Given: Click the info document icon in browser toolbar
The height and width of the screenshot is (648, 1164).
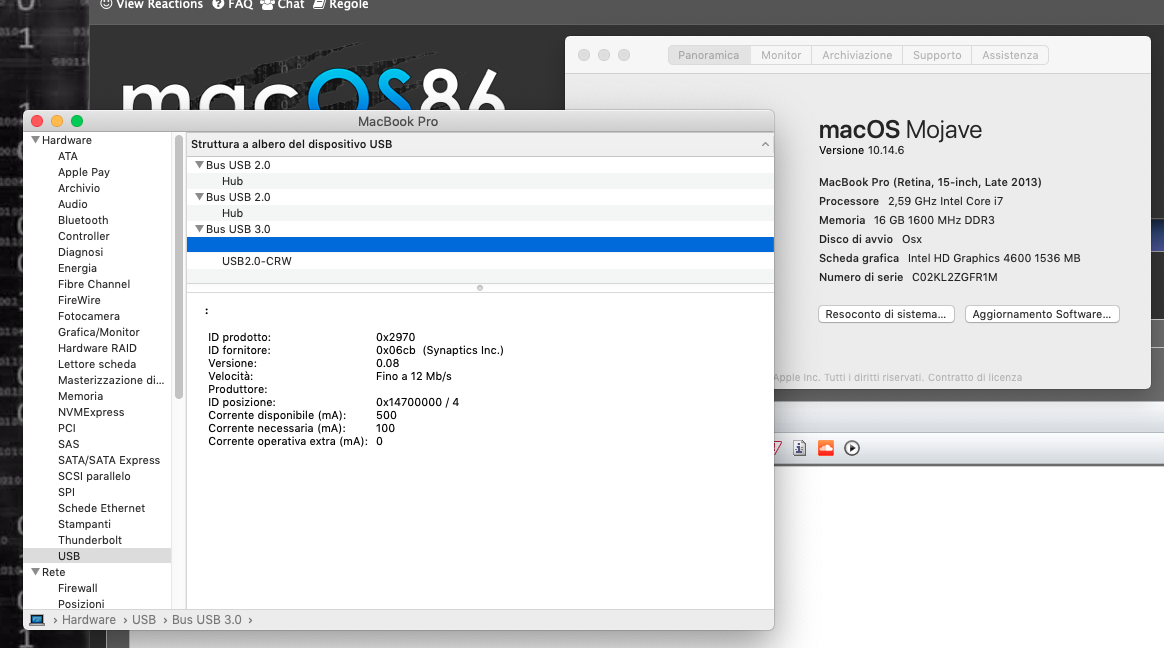Looking at the screenshot, I should [x=800, y=448].
